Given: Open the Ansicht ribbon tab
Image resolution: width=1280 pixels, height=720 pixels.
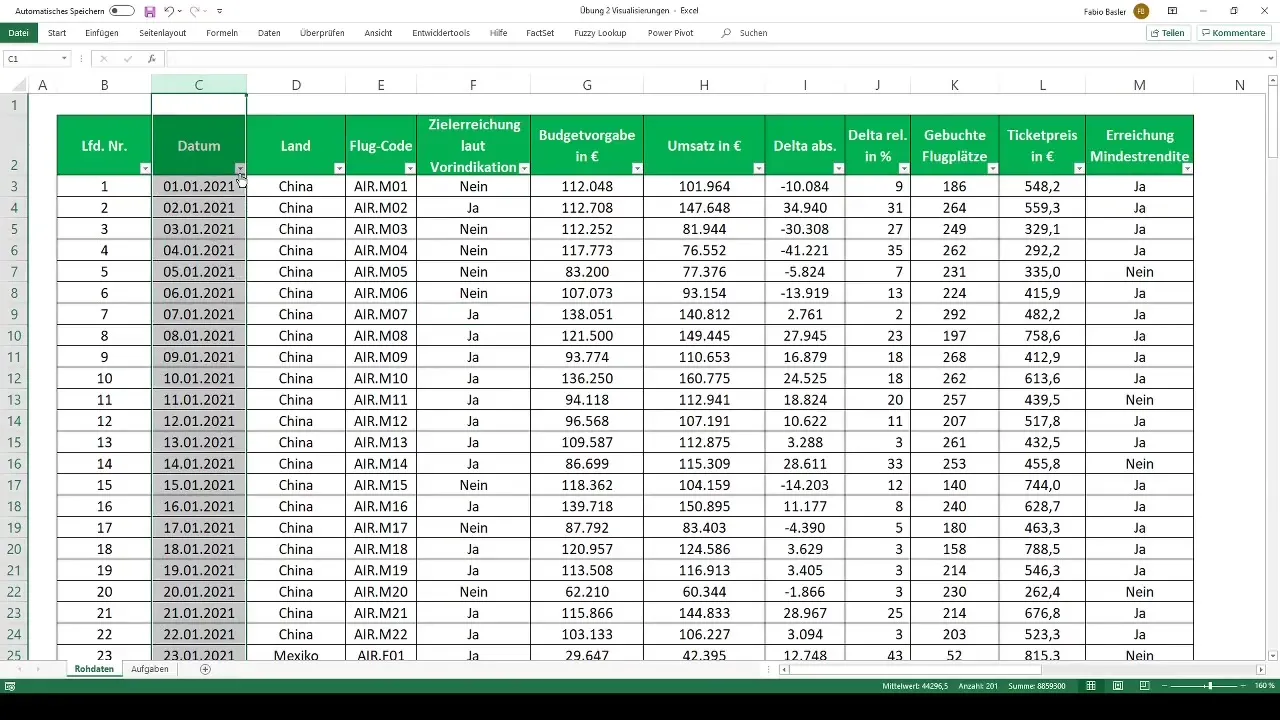Looking at the screenshot, I should (x=378, y=33).
